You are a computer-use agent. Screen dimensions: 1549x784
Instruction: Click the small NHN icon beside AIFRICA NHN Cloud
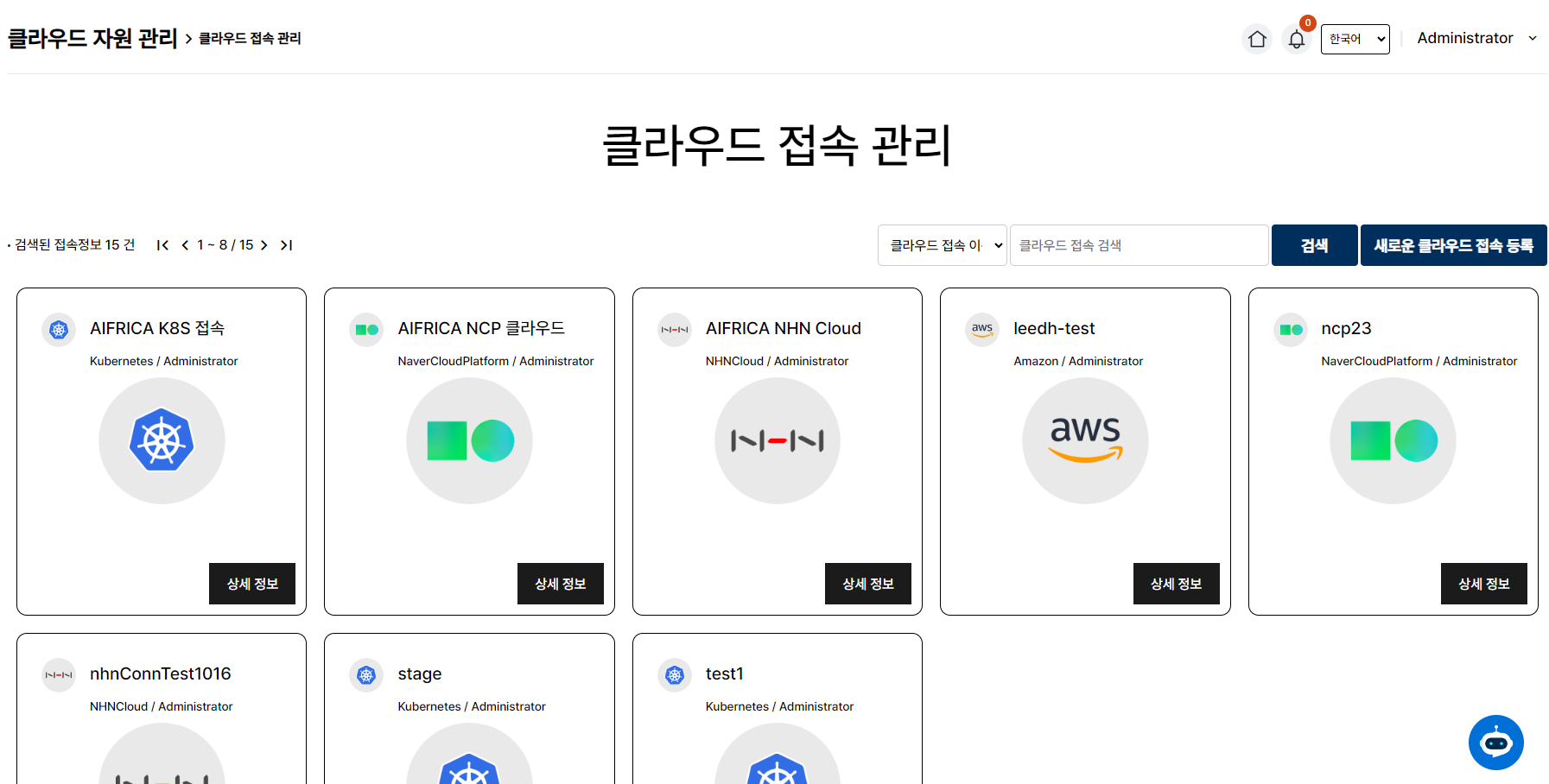pos(674,330)
